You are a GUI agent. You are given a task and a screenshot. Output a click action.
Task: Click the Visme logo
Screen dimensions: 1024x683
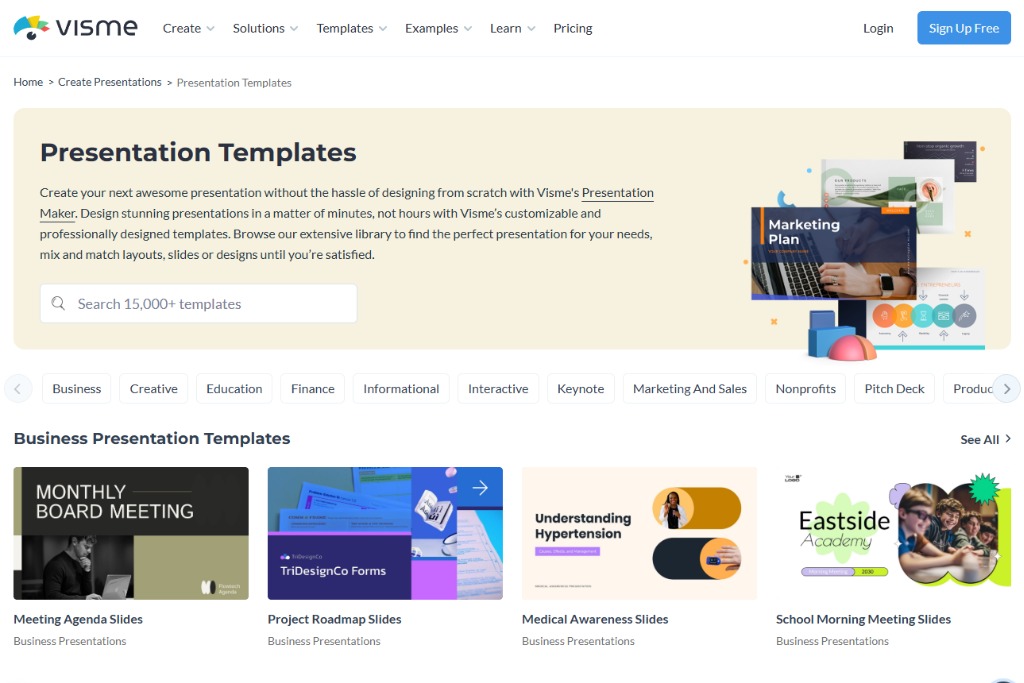[75, 27]
